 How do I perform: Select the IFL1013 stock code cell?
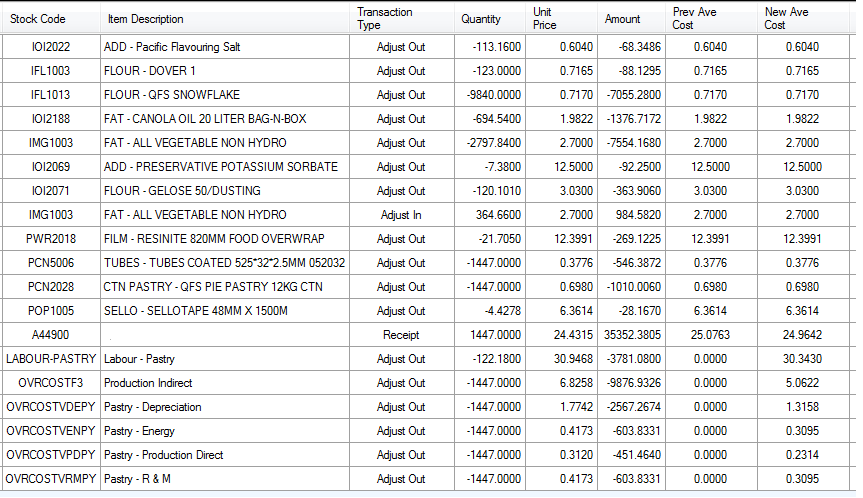click(x=51, y=95)
